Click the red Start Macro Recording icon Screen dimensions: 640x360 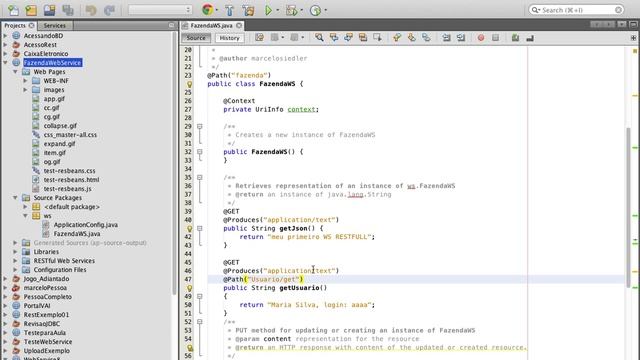click(x=481, y=38)
